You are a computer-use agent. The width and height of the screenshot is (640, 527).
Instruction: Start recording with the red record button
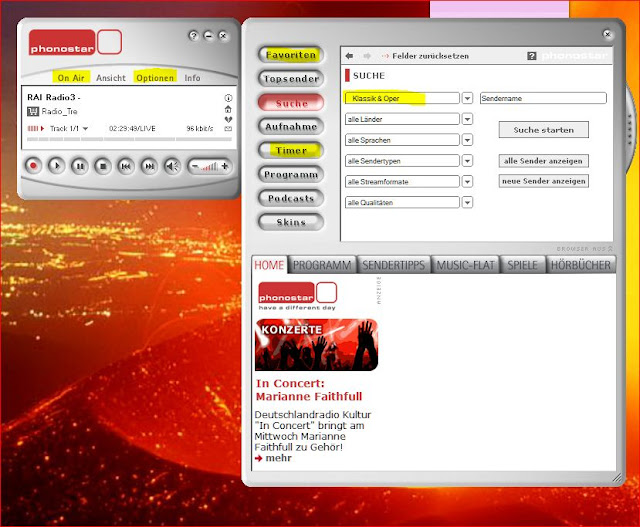pos(33,166)
